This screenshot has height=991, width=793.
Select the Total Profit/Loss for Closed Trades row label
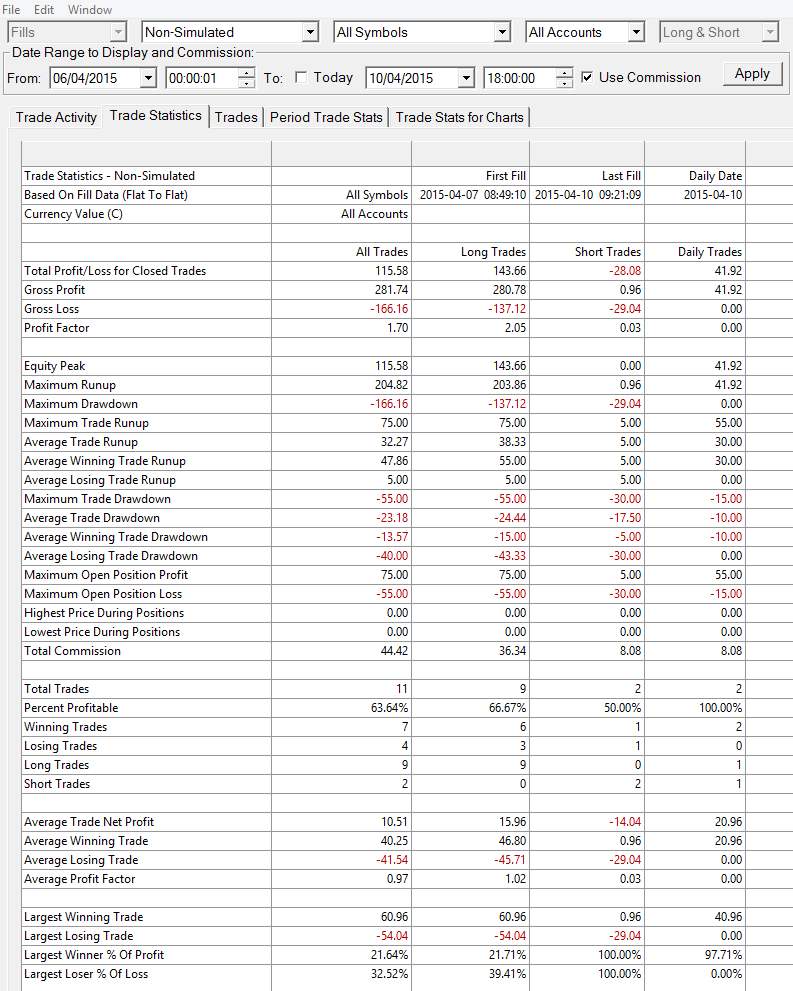pyautogui.click(x=115, y=271)
